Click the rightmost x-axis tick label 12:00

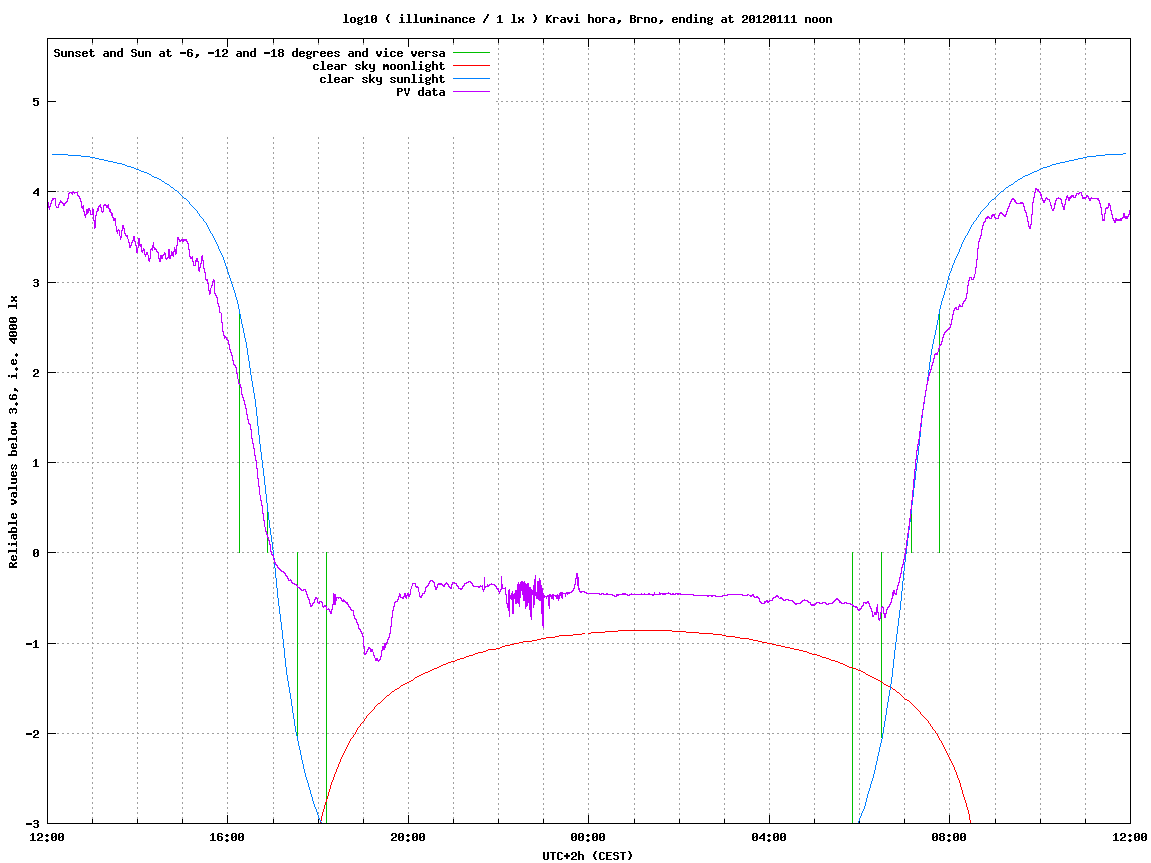(x=1130, y=837)
